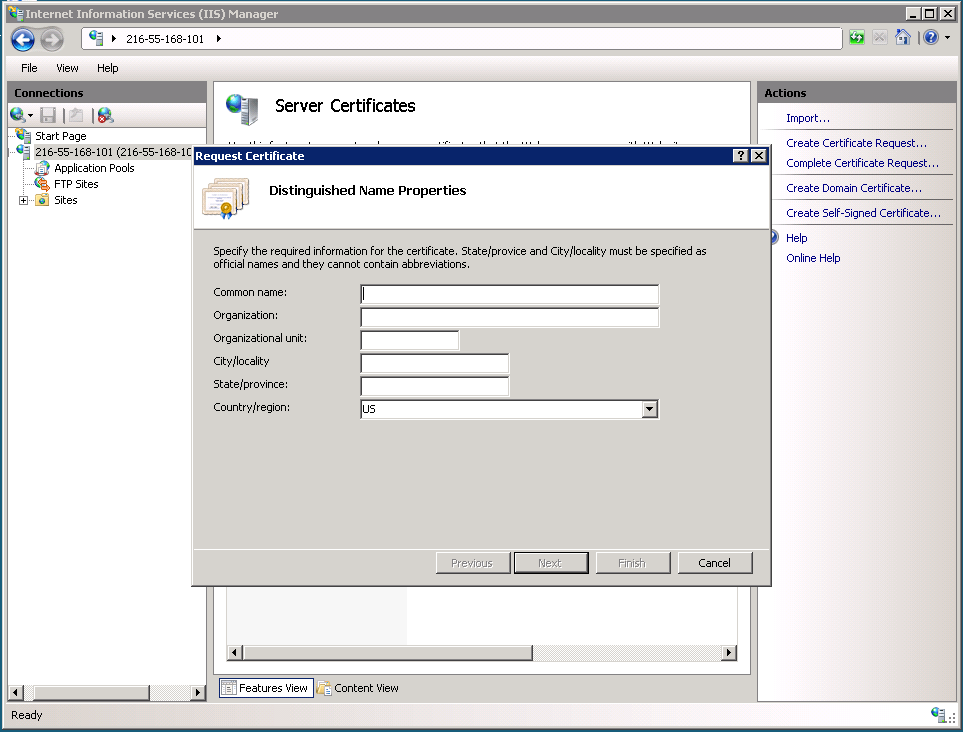
Task: Go to Home via house icon
Action: tap(902, 38)
